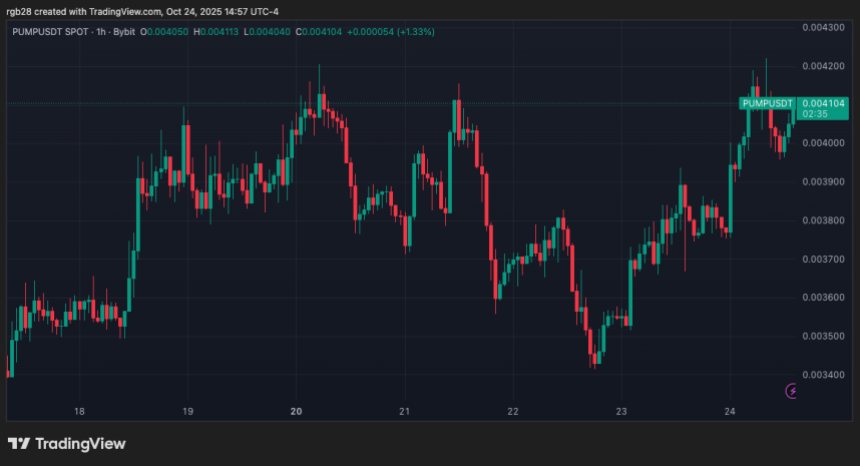Click the current price 0.004104 axis badge
The image size is (860, 466).
[823, 103]
